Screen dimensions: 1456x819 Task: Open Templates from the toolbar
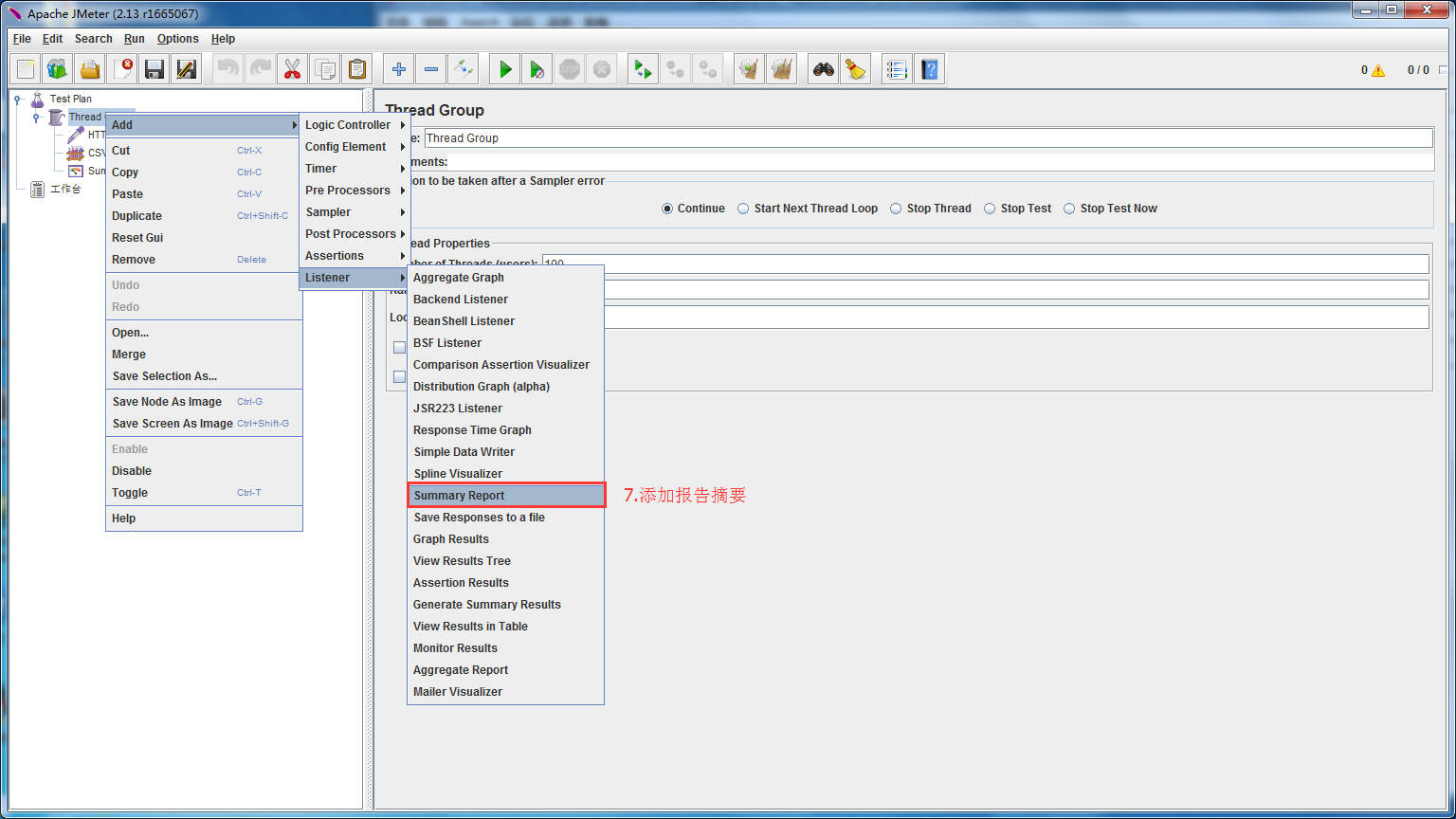click(58, 69)
